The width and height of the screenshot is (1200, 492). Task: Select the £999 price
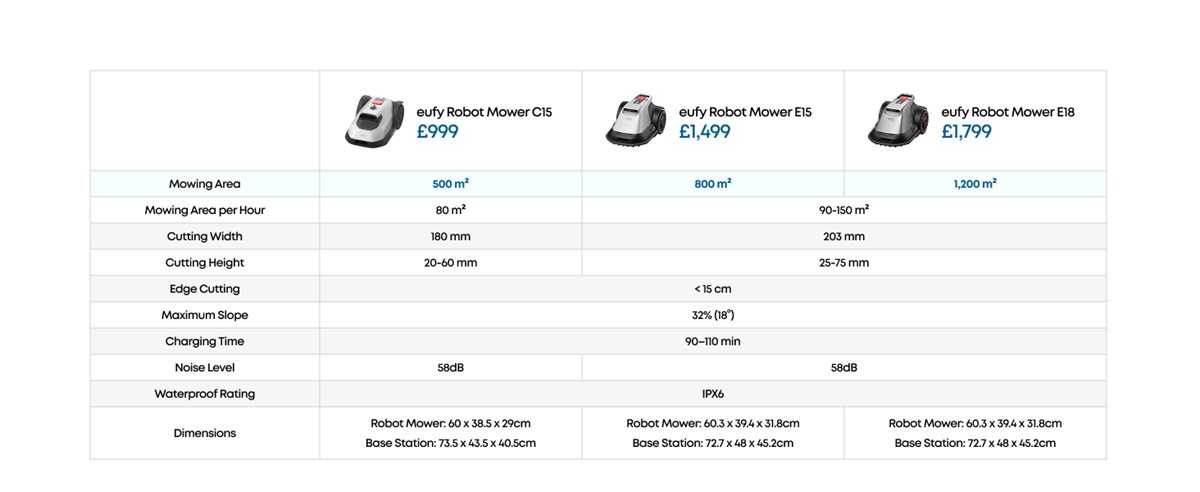437,131
